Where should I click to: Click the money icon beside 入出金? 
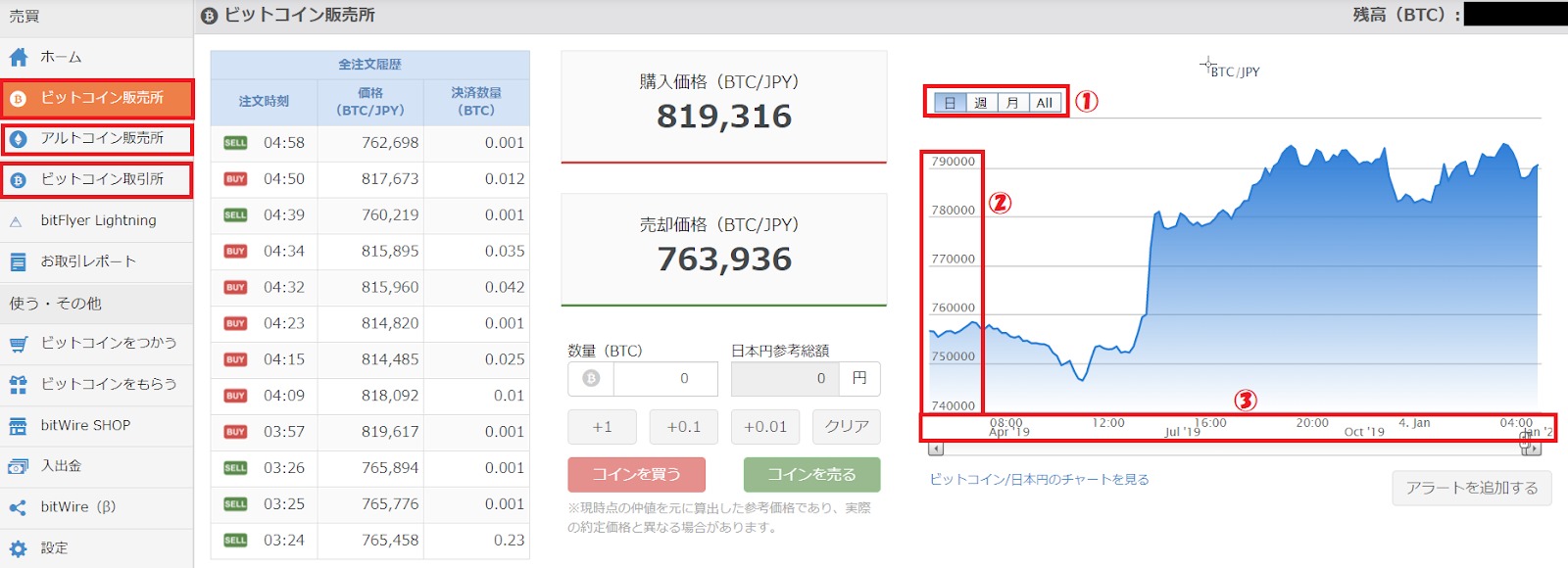click(18, 467)
